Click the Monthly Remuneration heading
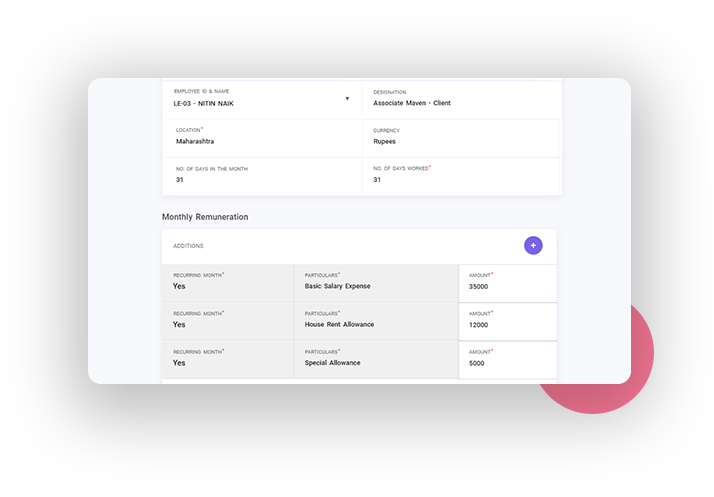Viewport: 714px width, 497px height. pyautogui.click(x=205, y=217)
